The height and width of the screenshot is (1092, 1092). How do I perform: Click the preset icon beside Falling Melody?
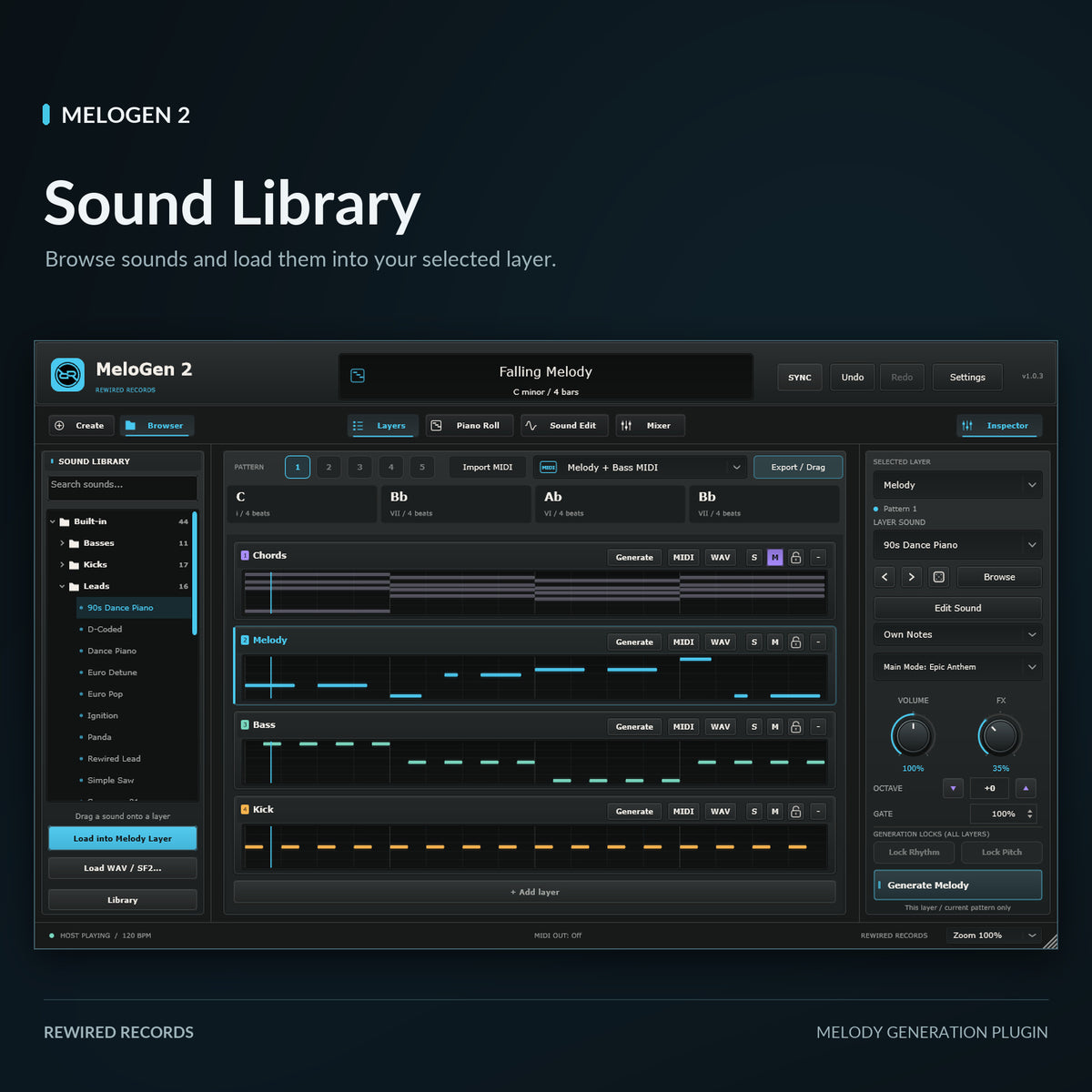point(358,376)
